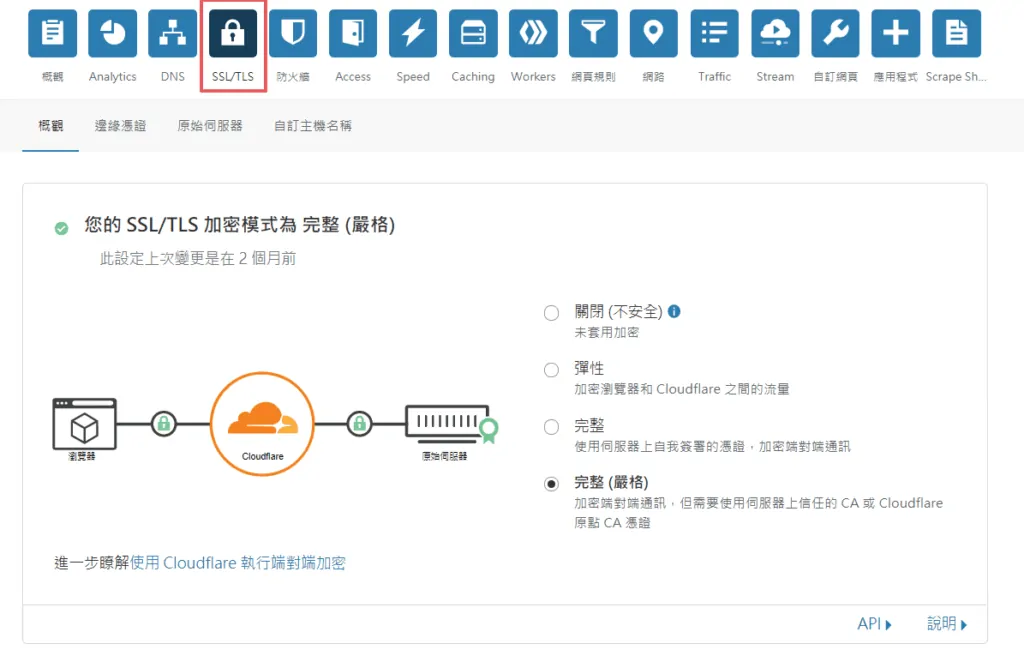
Task: Click the heading 您的 SSL/TLS 加密模式為 完整 (嚴格)
Action: 240,225
